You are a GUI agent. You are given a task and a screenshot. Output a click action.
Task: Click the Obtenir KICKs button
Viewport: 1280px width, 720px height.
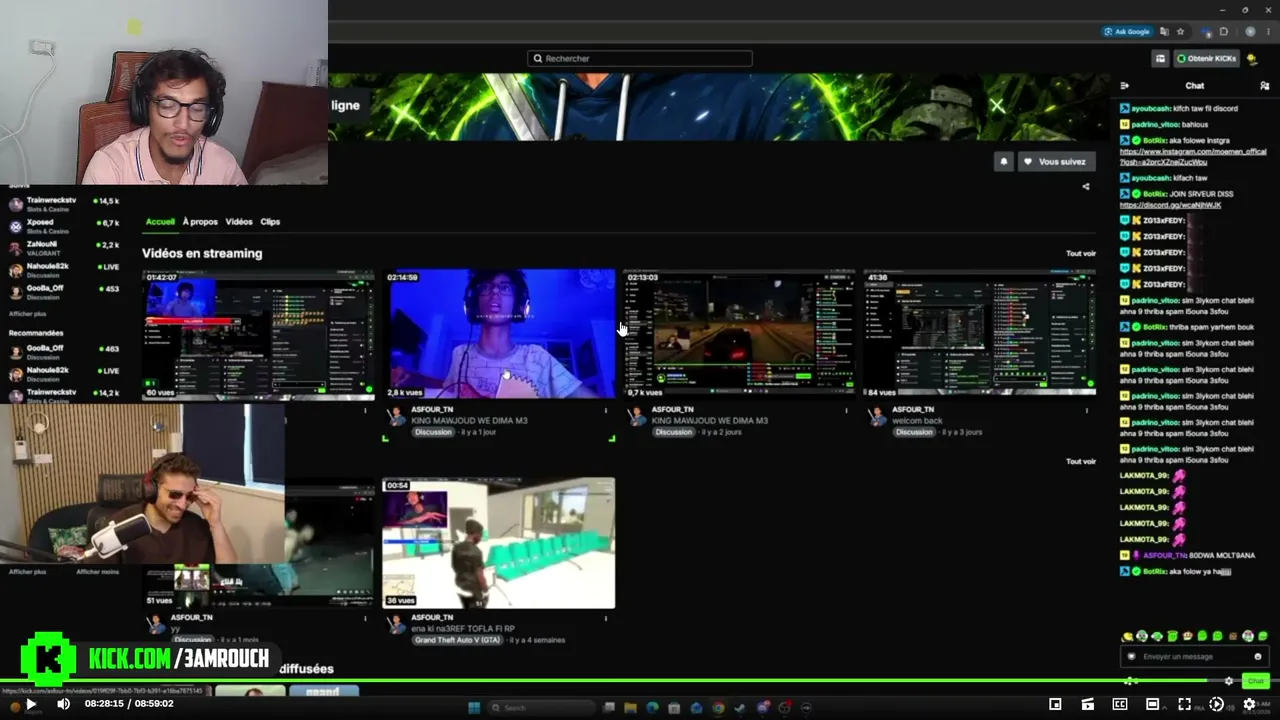point(1206,58)
